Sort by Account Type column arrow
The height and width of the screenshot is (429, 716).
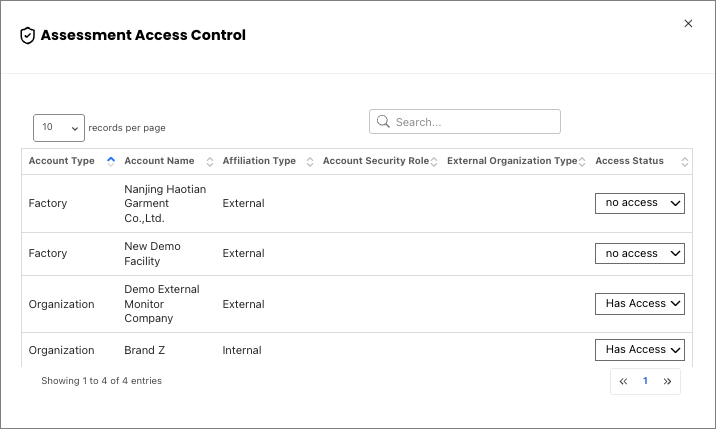coord(111,161)
